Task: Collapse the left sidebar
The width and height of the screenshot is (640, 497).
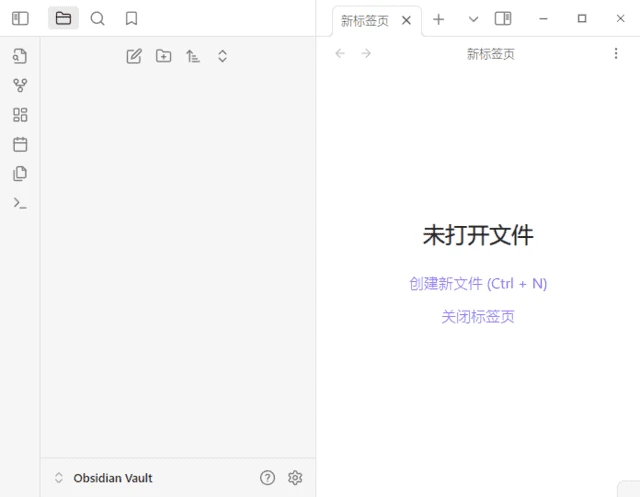Action: pyautogui.click(x=20, y=19)
